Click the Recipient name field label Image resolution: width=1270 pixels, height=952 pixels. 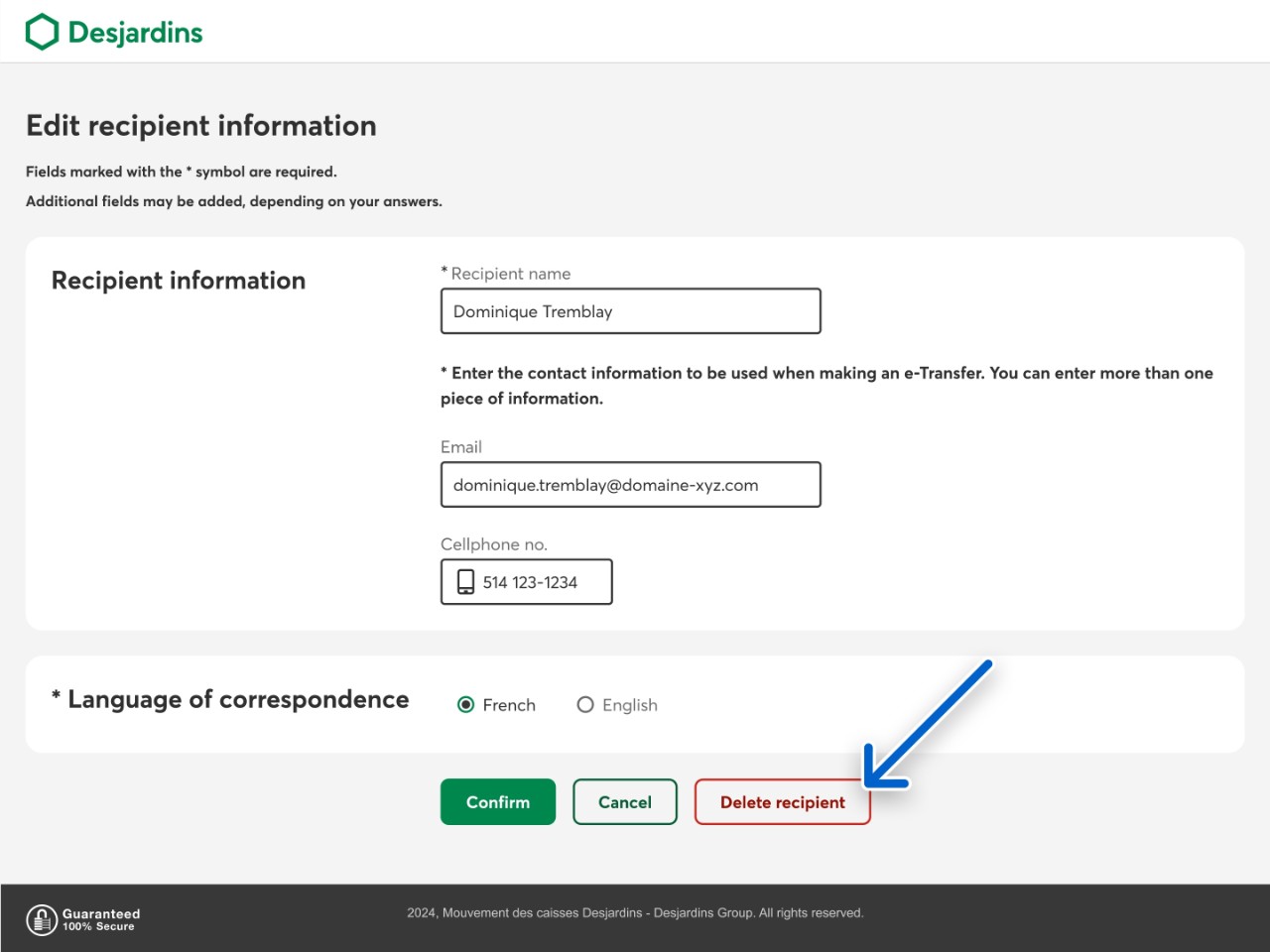click(510, 274)
